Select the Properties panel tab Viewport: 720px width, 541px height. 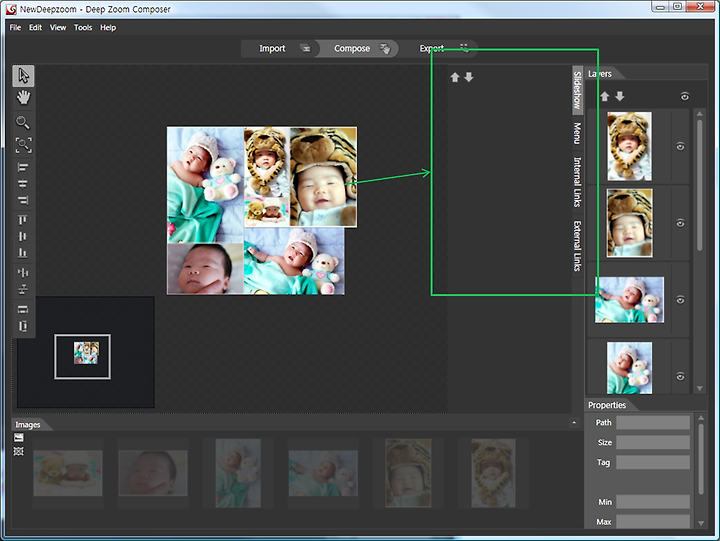(607, 405)
